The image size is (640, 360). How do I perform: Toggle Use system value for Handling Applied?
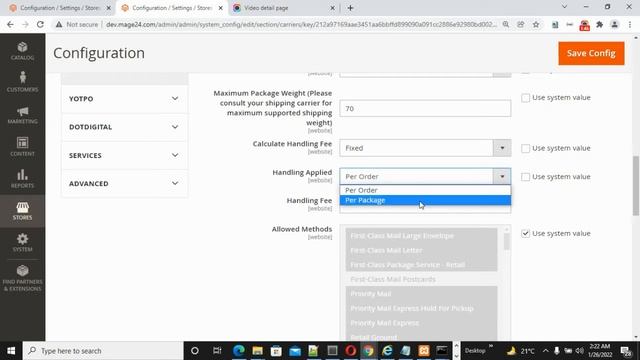[525, 177]
